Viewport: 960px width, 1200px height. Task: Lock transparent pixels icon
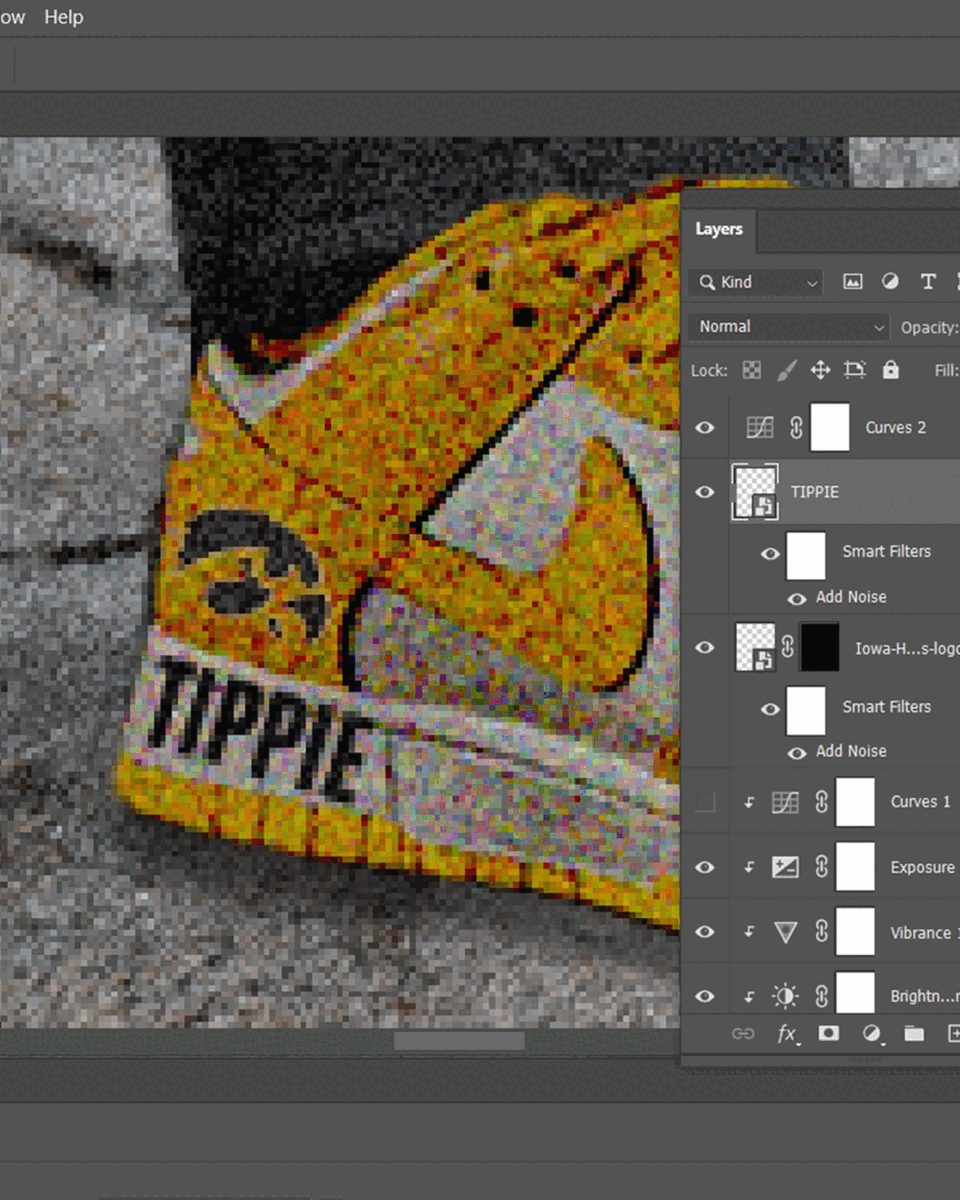click(751, 370)
